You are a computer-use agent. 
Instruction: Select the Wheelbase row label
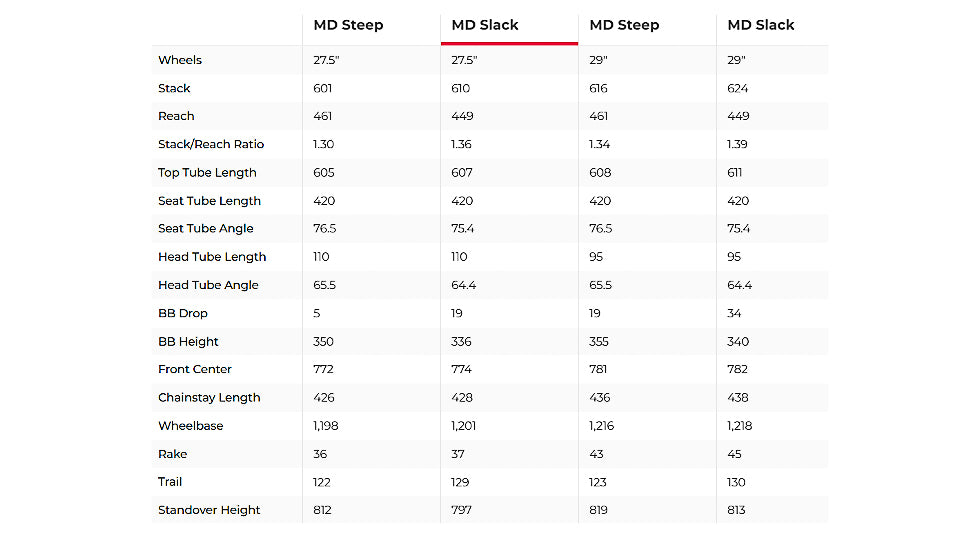pos(191,425)
